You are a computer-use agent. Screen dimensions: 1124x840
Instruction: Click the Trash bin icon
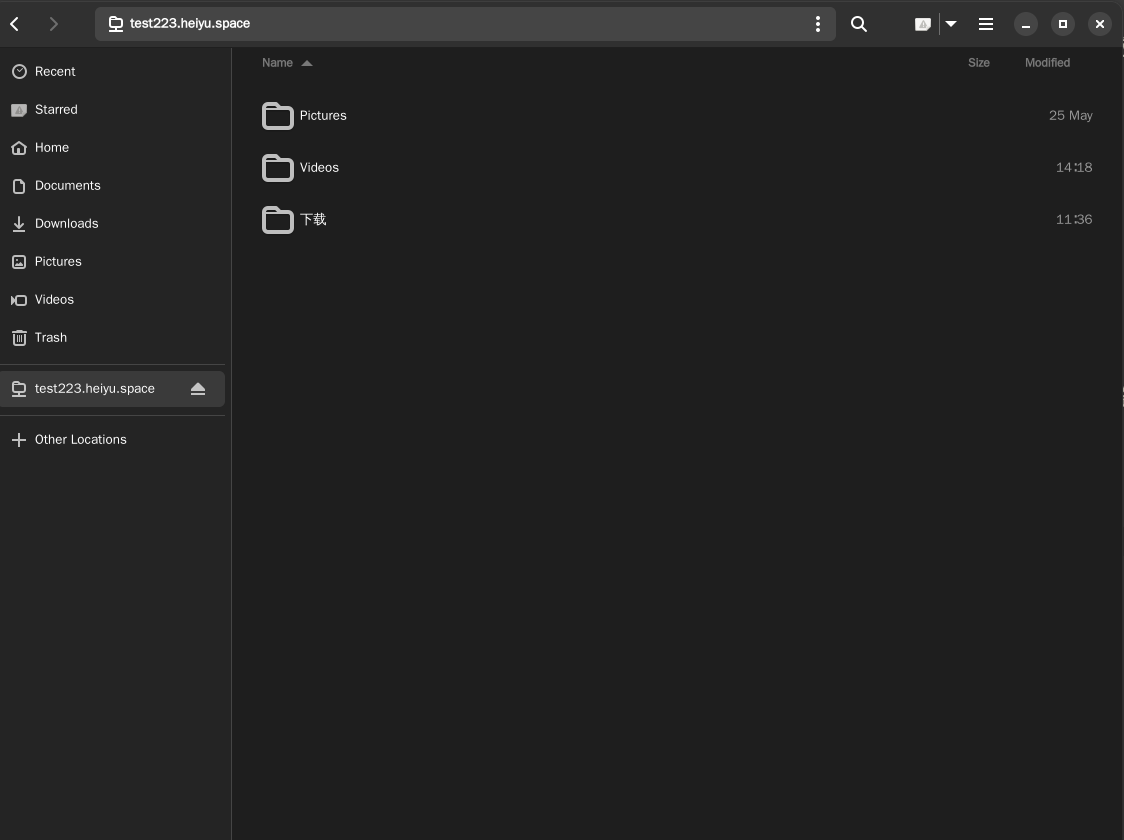point(19,338)
